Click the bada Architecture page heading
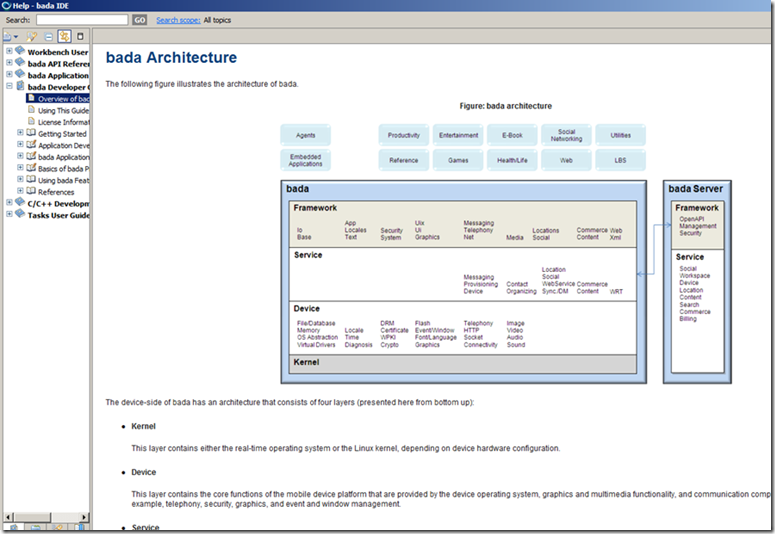This screenshot has height=534, width=775. click(x=171, y=57)
